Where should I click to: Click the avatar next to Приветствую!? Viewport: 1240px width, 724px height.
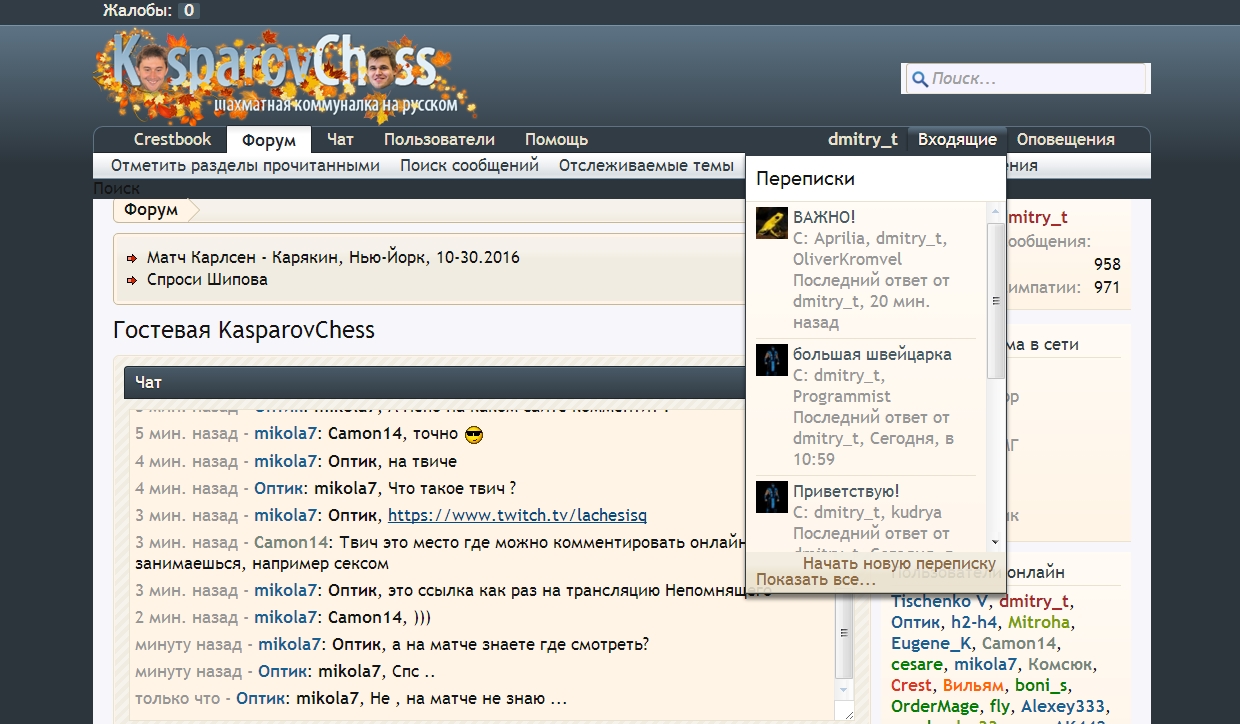click(771, 497)
